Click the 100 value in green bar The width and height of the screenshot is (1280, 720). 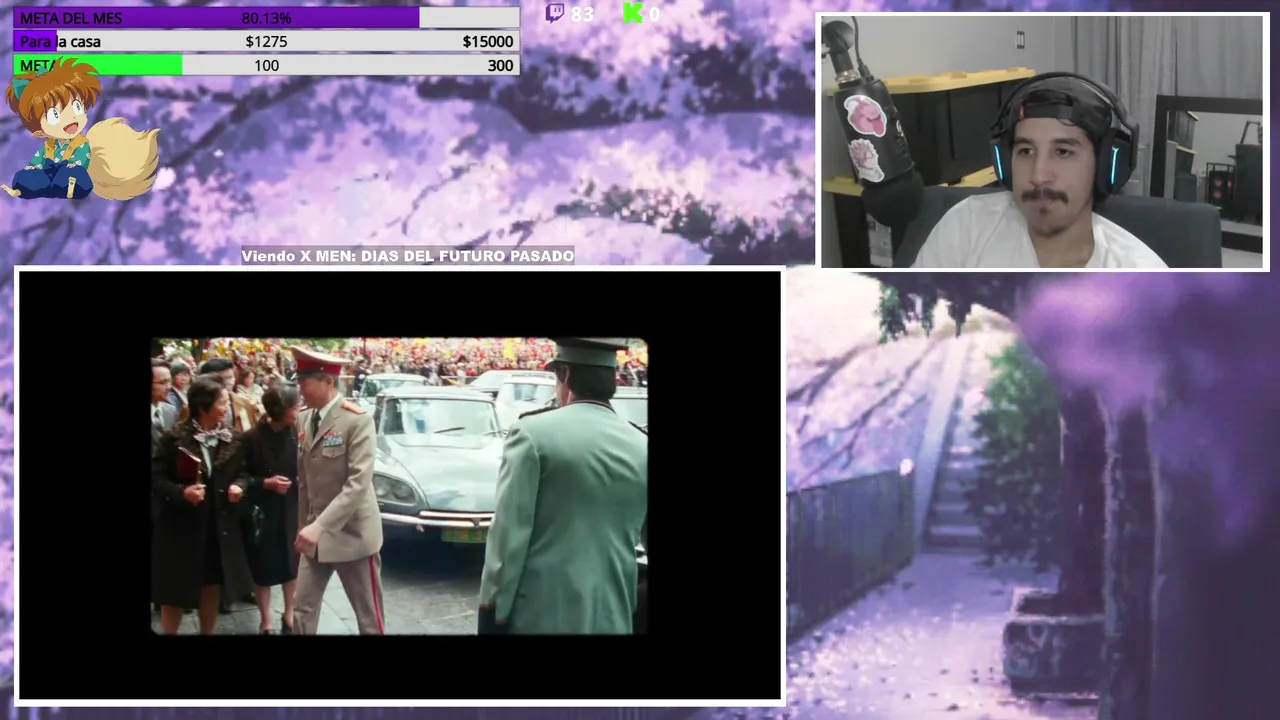pos(266,65)
